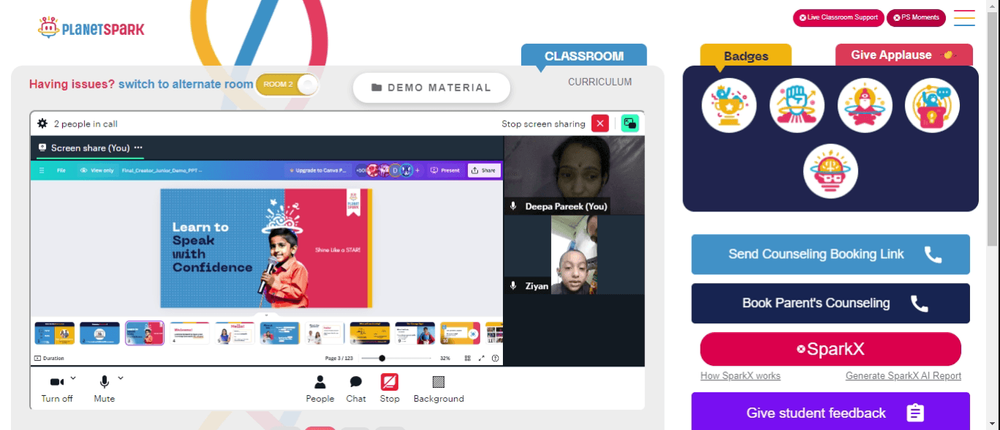
Task: Click Deepa Pareek's video tile
Action: click(574, 175)
